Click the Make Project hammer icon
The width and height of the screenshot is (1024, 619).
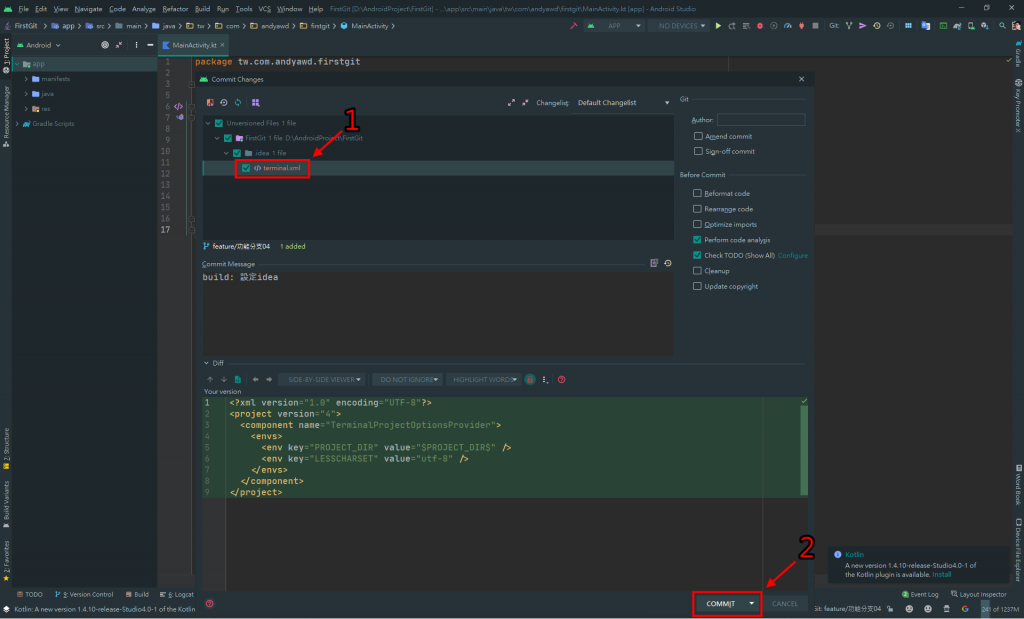573,26
